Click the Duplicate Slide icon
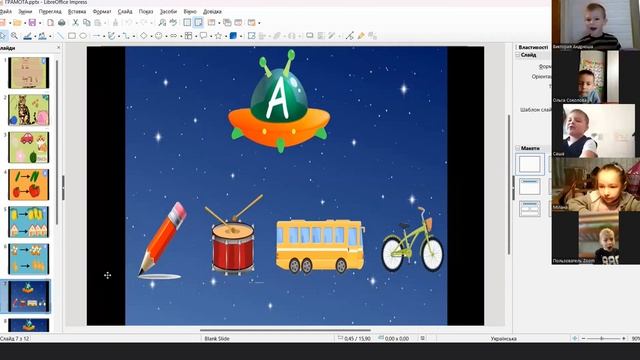640x360 pixels. (x=227, y=23)
